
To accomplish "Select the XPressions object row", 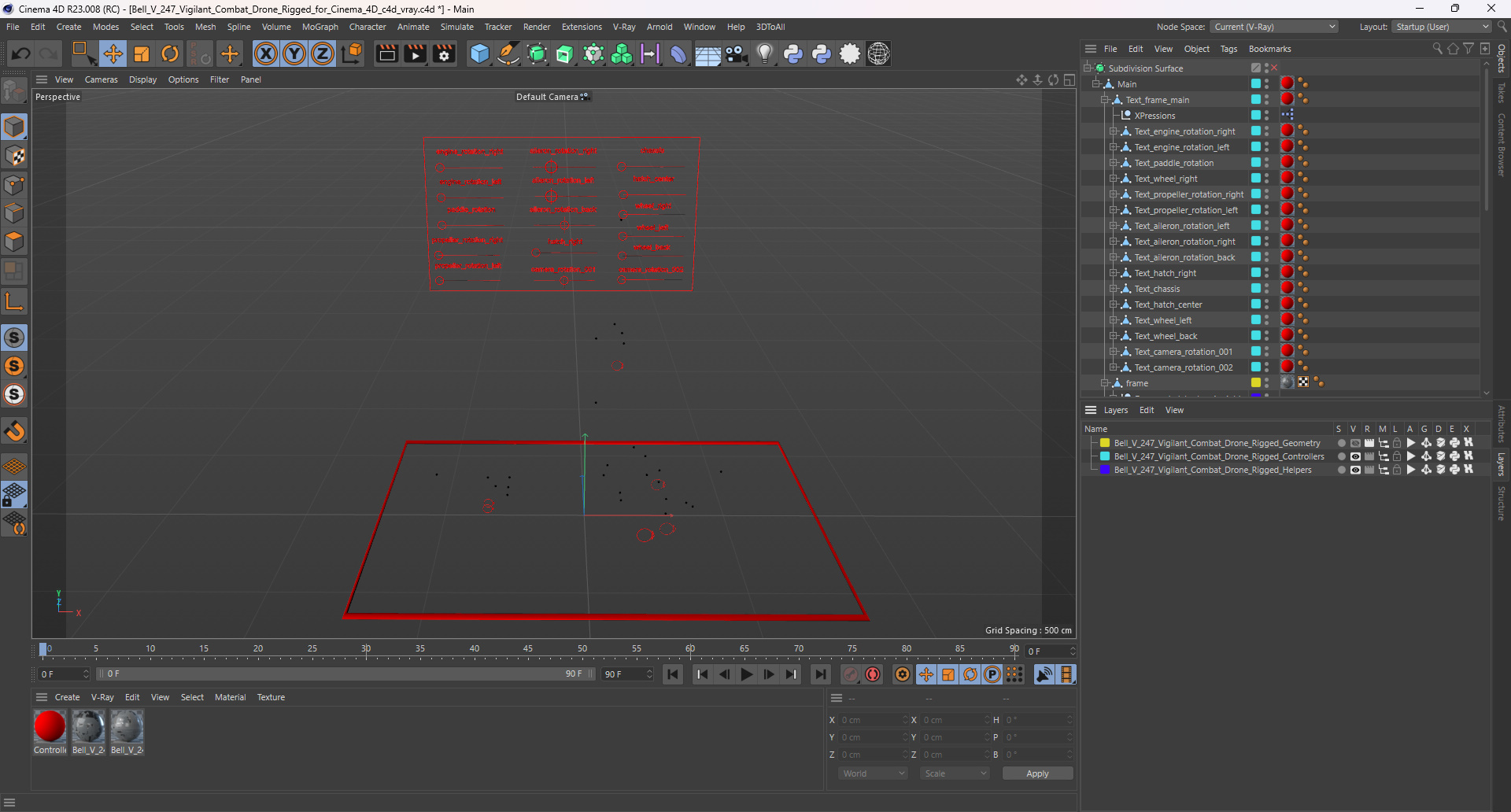I will pos(1154,116).
